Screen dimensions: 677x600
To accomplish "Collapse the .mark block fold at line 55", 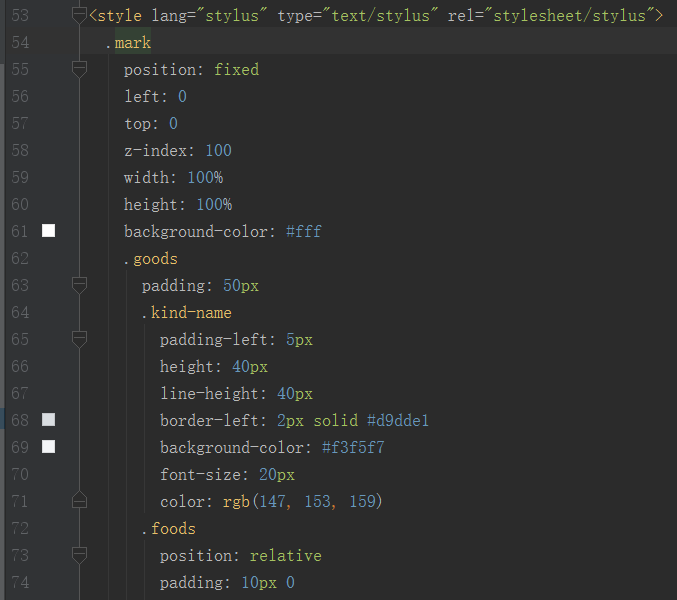I will 79,69.
